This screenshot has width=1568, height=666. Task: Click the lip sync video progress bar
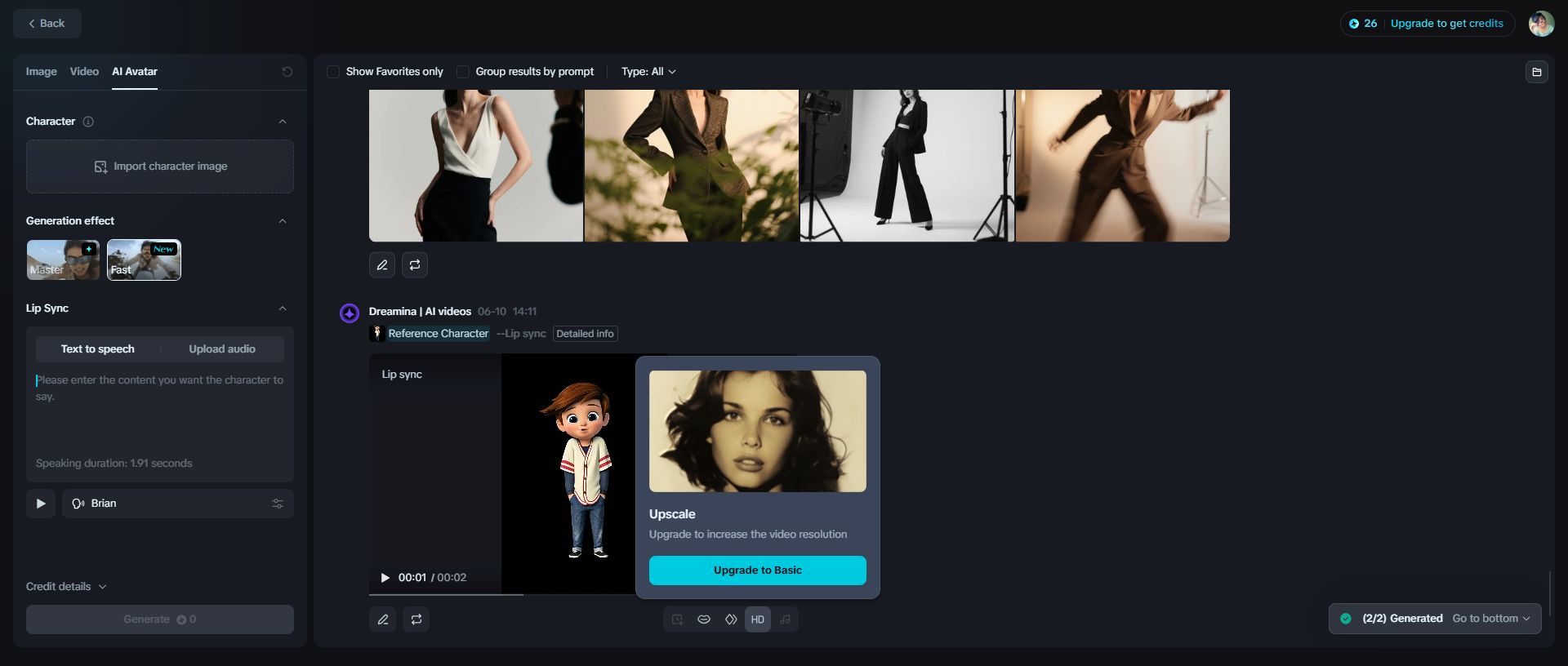pyautogui.click(x=502, y=595)
